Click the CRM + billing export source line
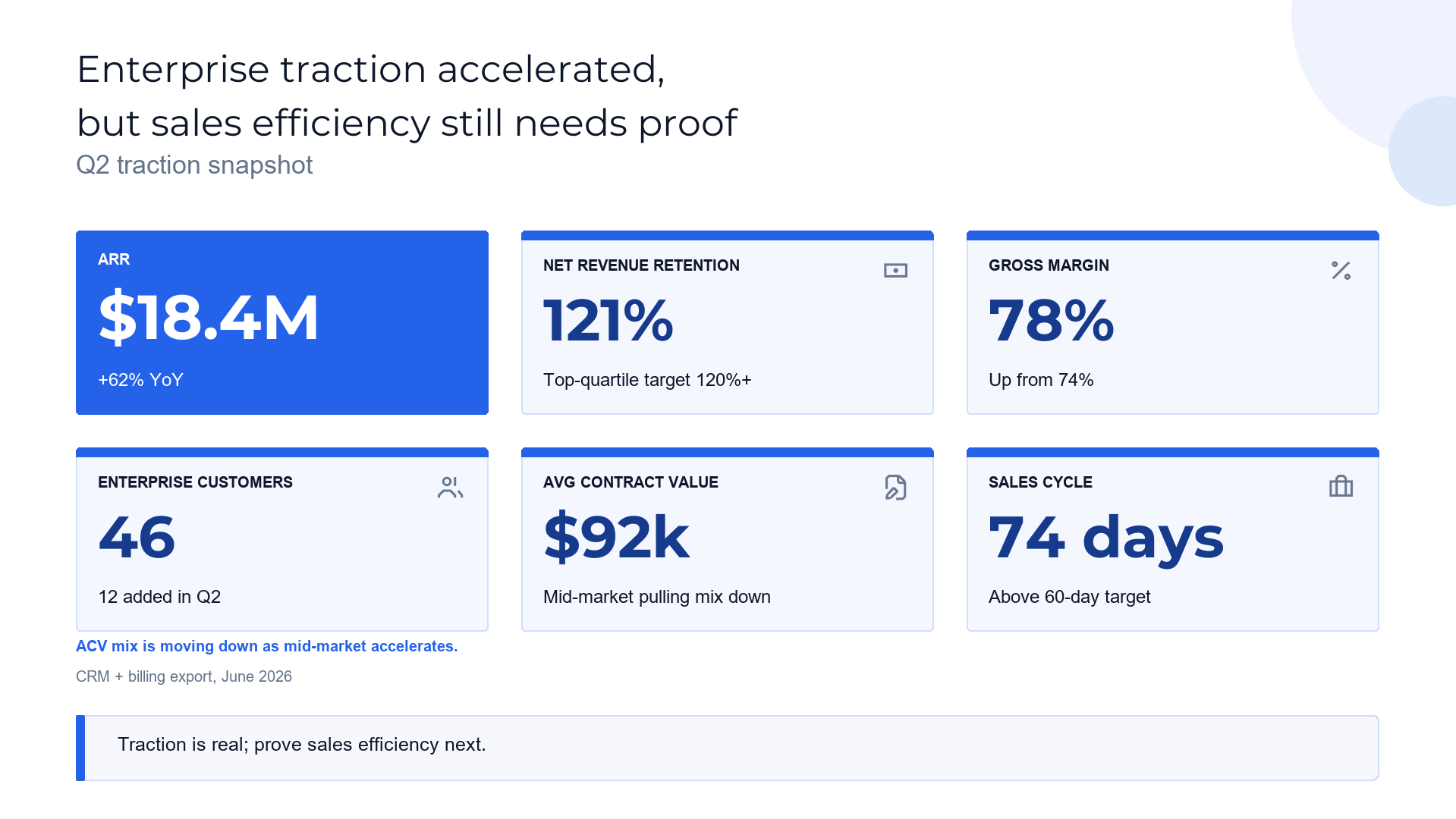The height and width of the screenshot is (819, 1456). coord(184,676)
